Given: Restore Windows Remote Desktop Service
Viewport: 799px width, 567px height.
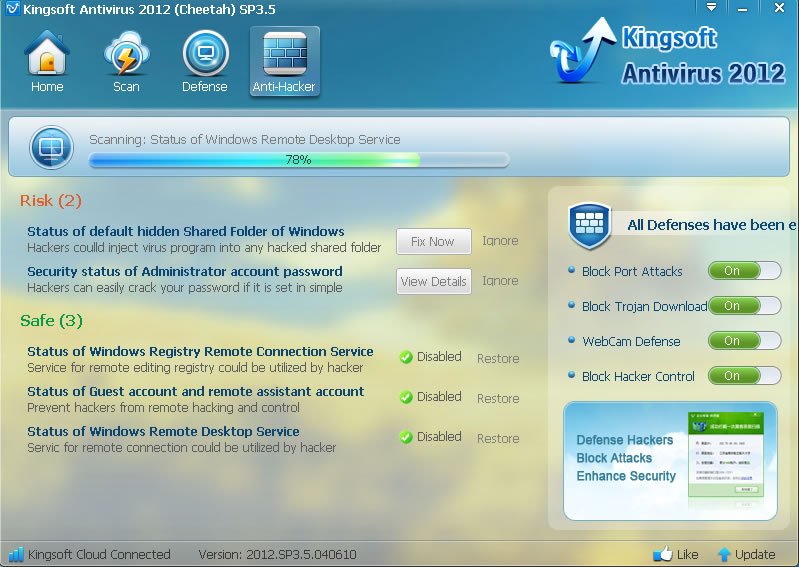Looking at the screenshot, I should (498, 439).
